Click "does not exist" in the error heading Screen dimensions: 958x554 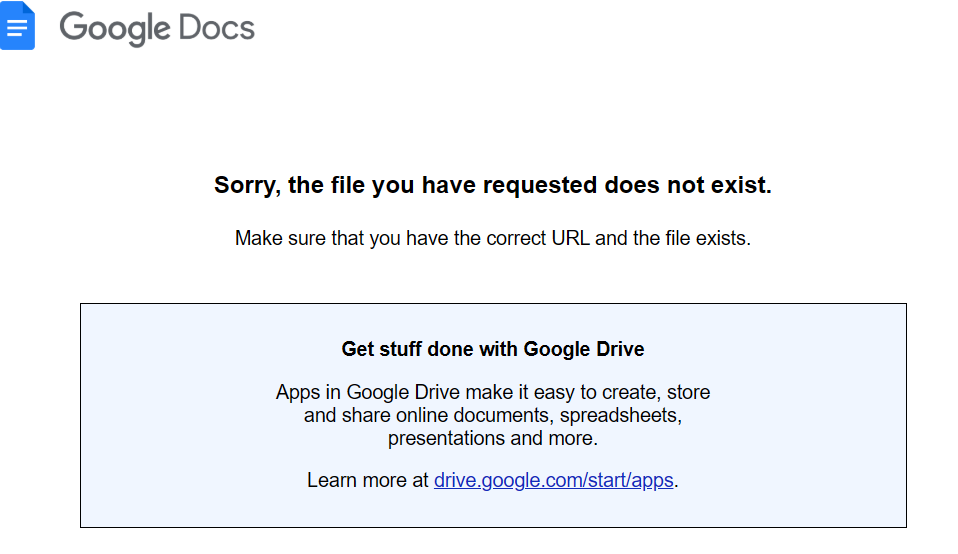point(688,185)
